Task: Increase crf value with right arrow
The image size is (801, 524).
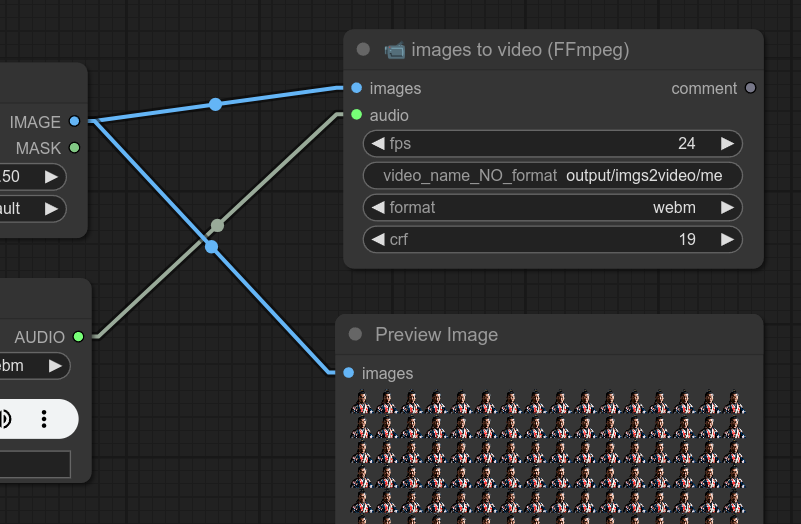Action: tap(727, 240)
